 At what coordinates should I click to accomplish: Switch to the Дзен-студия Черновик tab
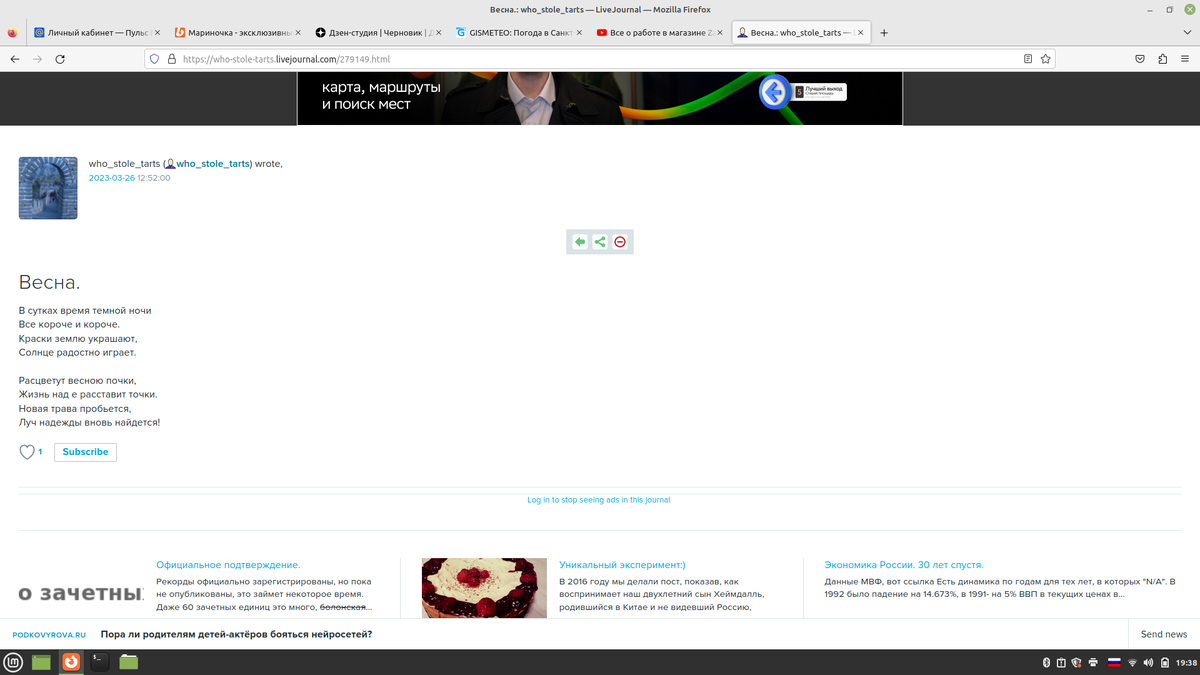point(378,33)
